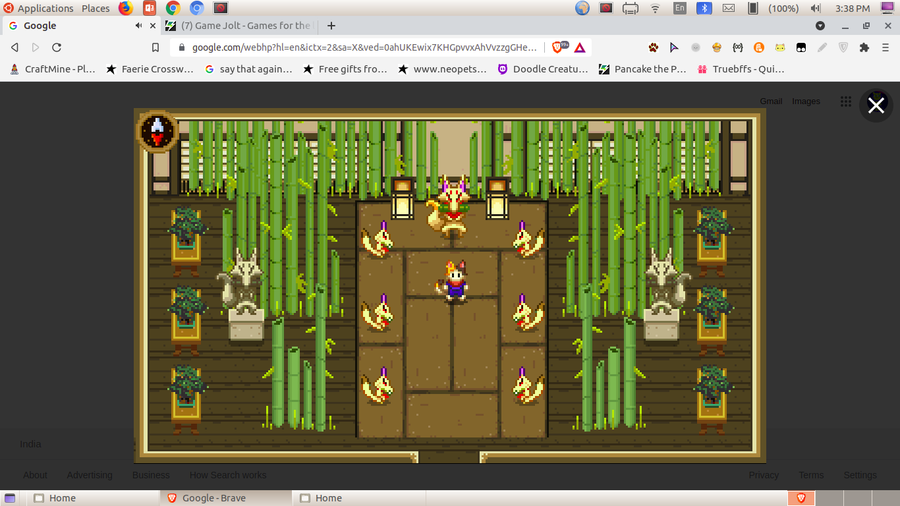Open Truebffs Quiz bookmark
This screenshot has width=900, height=506.
coord(740,69)
